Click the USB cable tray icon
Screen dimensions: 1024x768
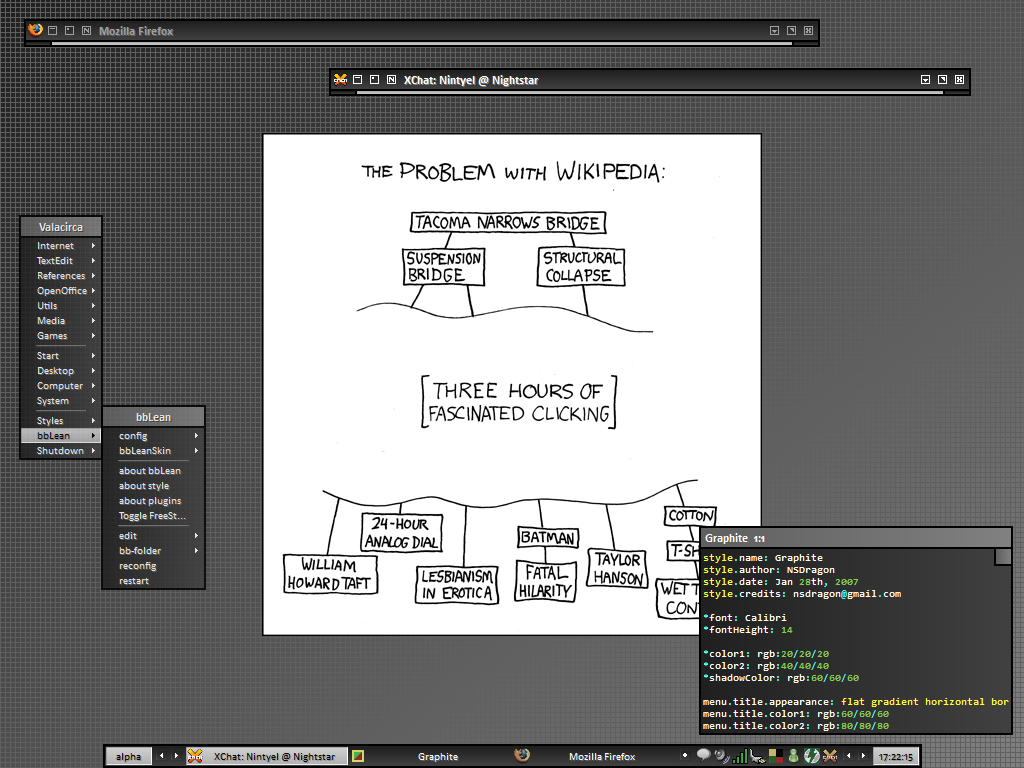tap(757, 756)
